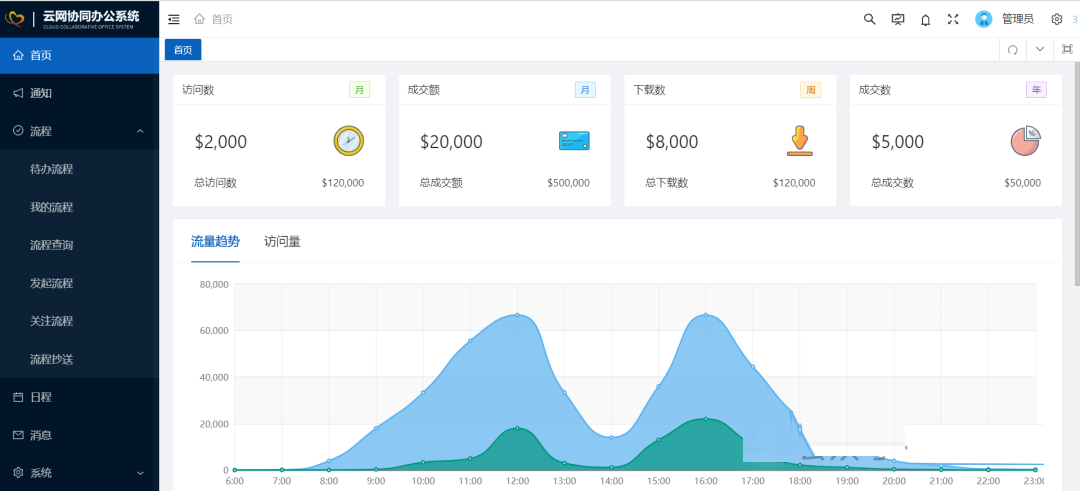Open 待办流程 in the sidebar
Screen dimensions: 1080x491
52,169
